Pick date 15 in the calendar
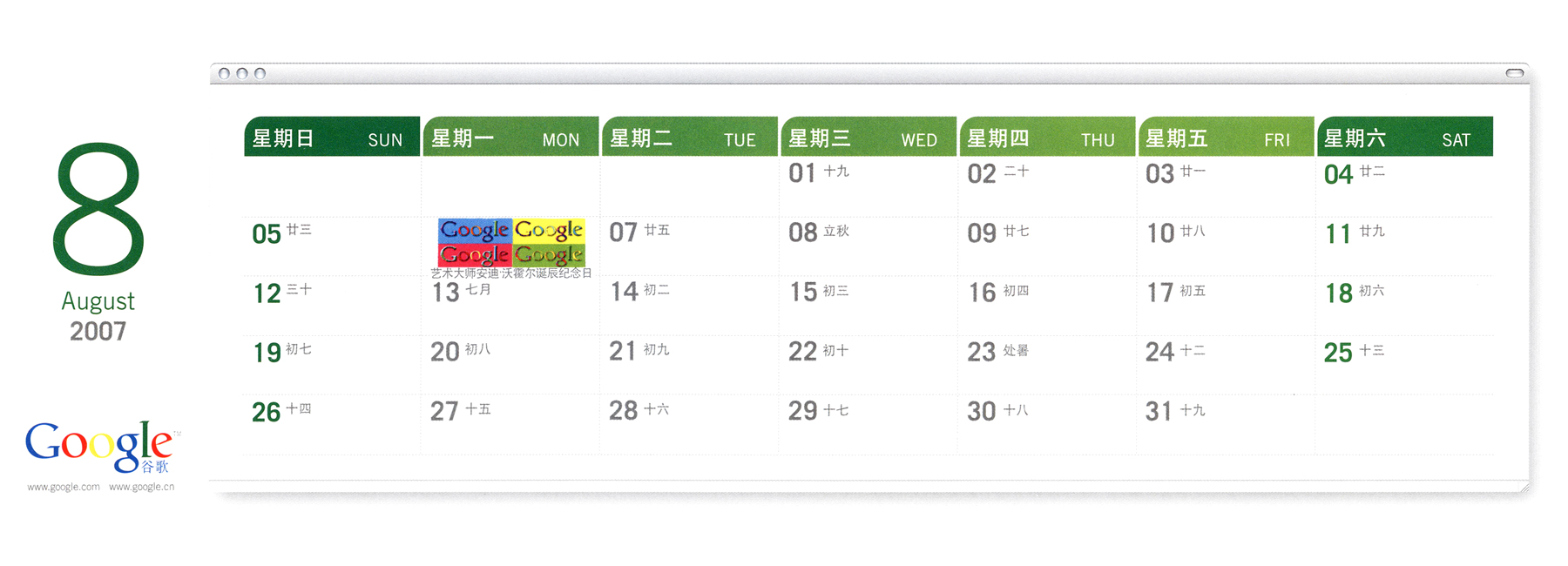Viewport: 1568px width, 566px height. (x=803, y=292)
